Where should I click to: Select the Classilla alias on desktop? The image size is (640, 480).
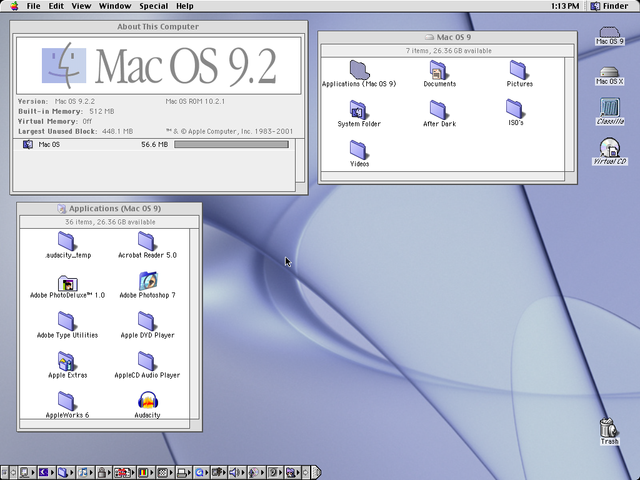click(x=610, y=111)
